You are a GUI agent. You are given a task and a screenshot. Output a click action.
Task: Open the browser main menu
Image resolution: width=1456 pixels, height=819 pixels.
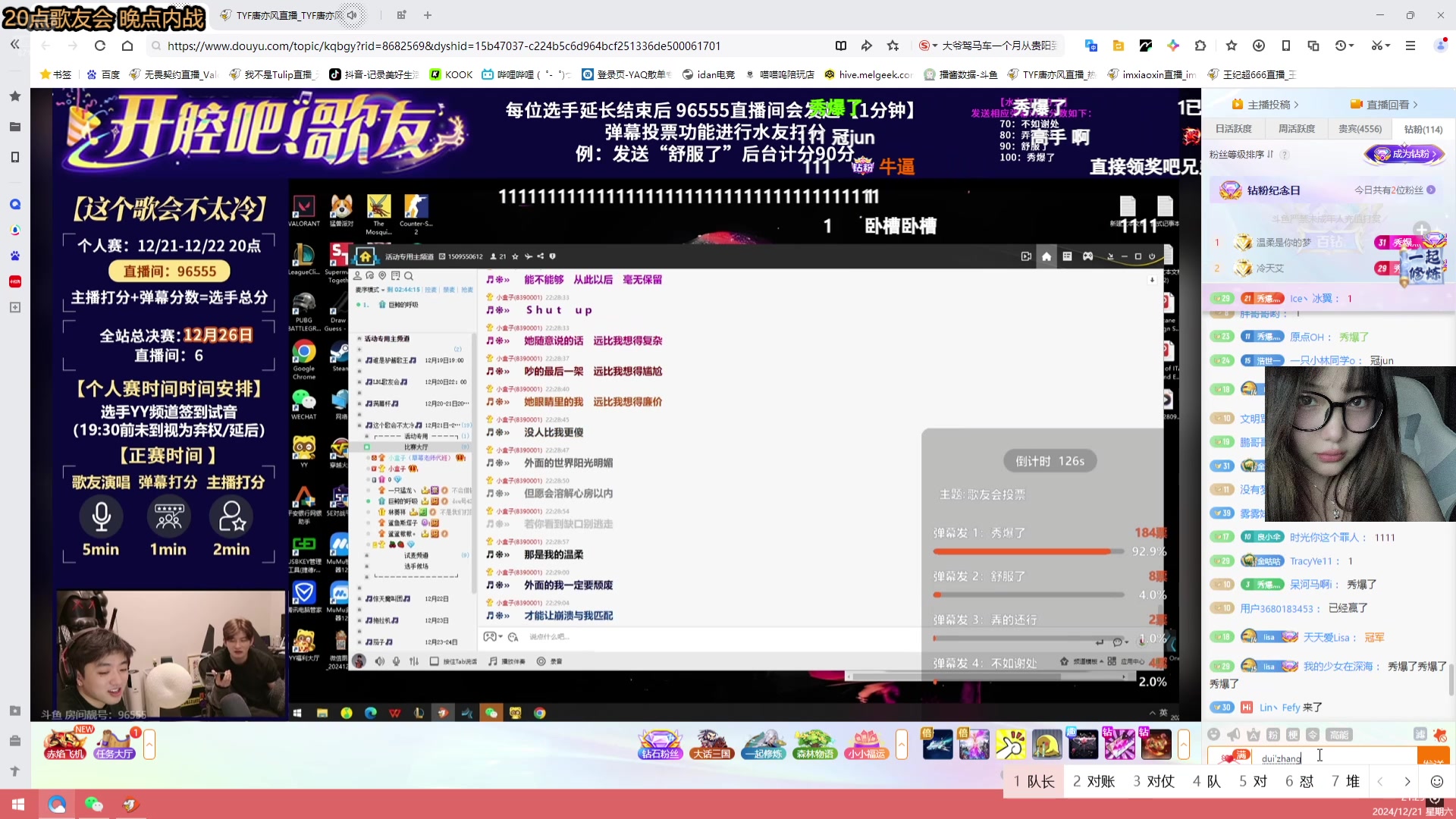tap(1410, 45)
